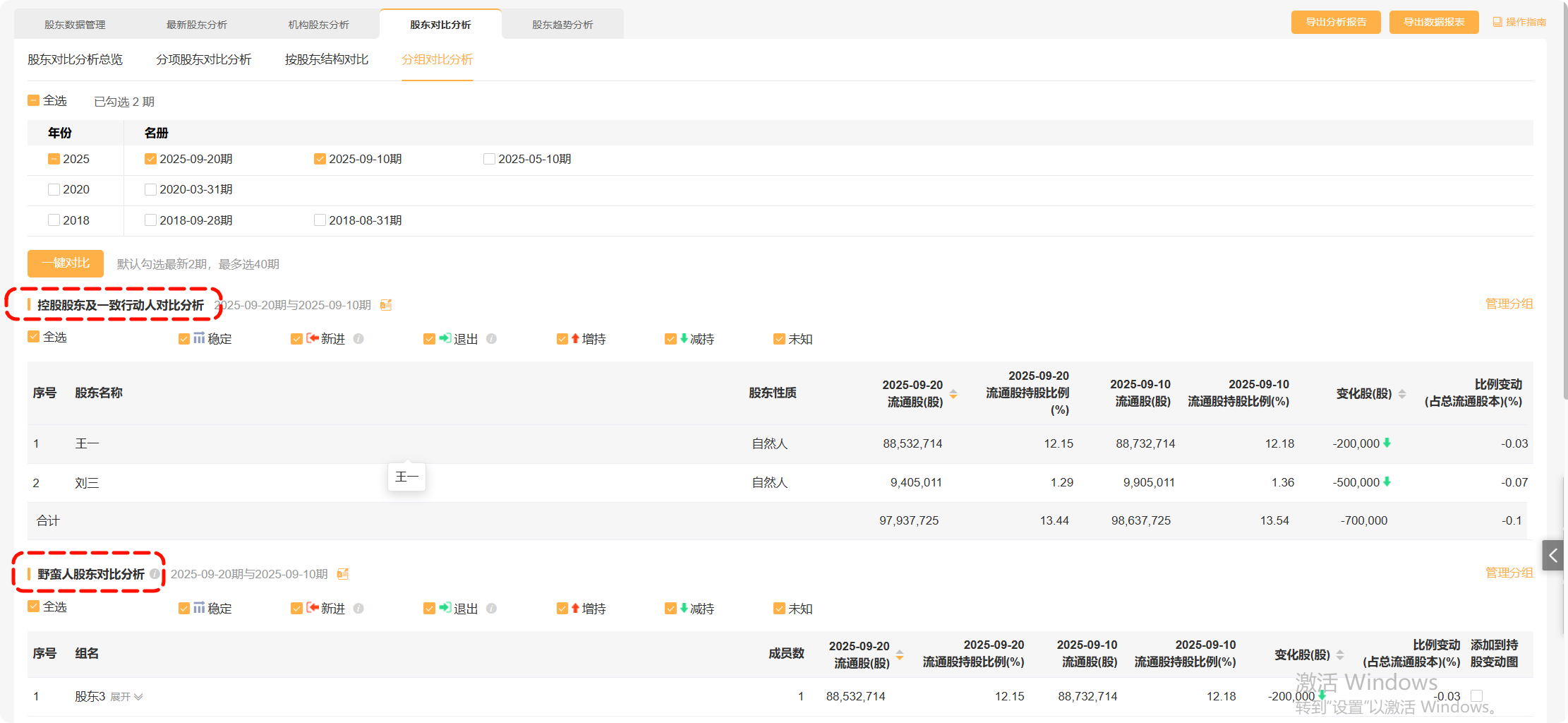Click export icon beside 野蛮人股东 comparison period
The image size is (1568, 723).
(343, 574)
